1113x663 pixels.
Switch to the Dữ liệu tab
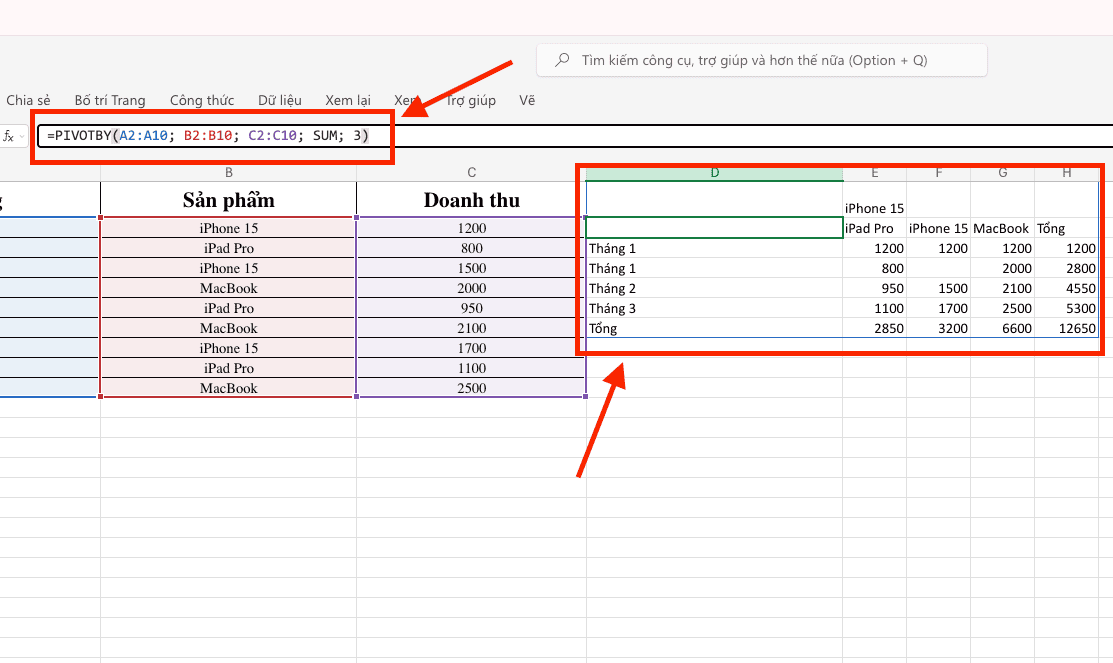(280, 100)
